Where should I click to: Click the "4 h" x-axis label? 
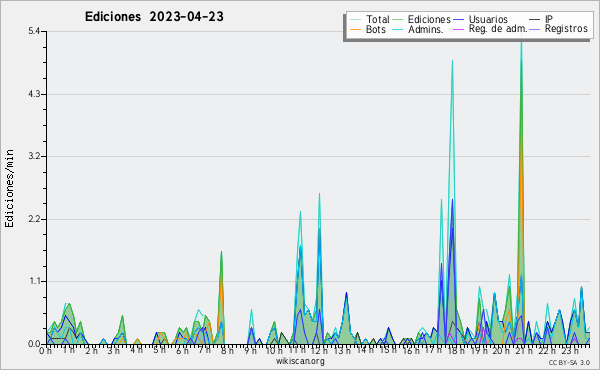(x=136, y=350)
